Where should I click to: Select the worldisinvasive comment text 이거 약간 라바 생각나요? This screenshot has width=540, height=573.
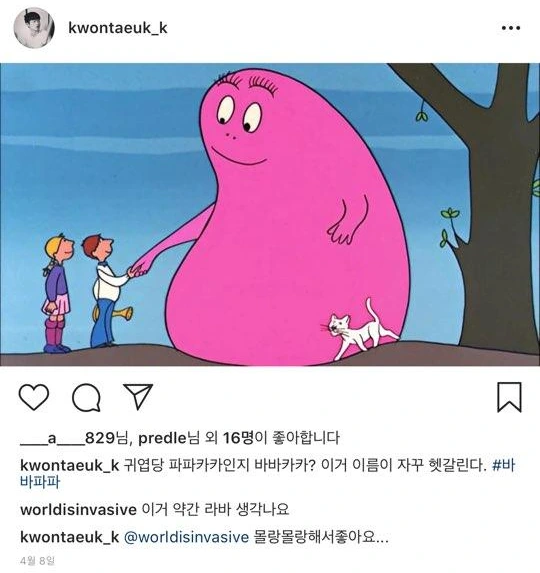215,509
